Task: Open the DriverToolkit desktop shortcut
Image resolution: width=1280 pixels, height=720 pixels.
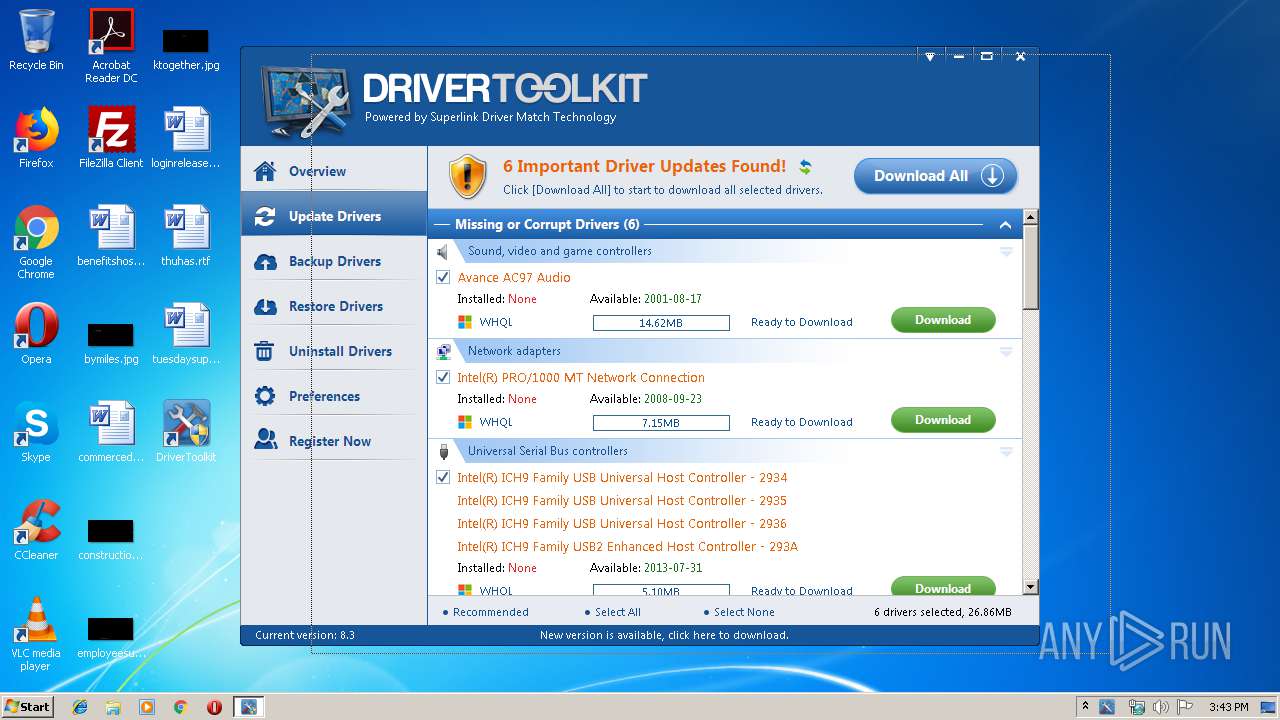Action: [x=186, y=431]
